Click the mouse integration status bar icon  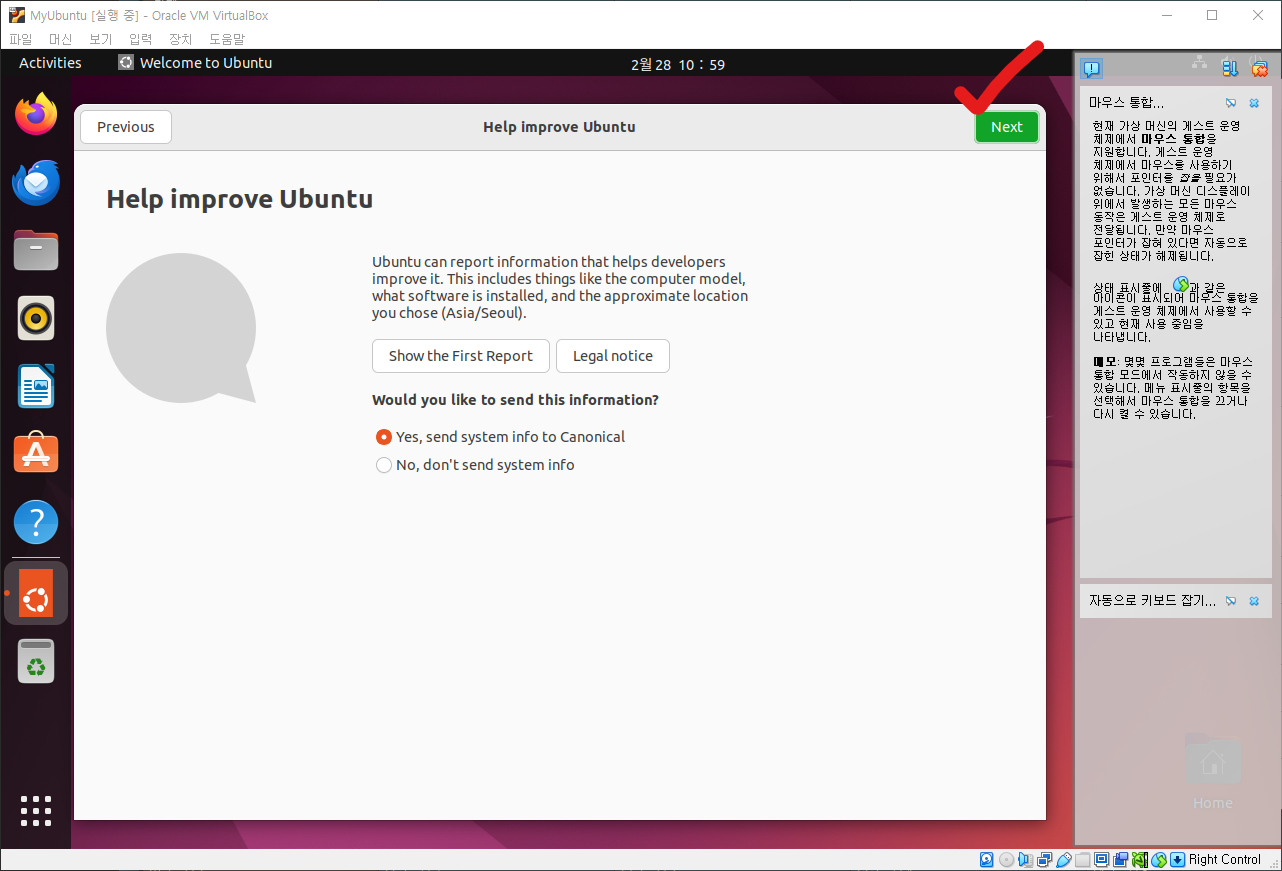[1159, 859]
